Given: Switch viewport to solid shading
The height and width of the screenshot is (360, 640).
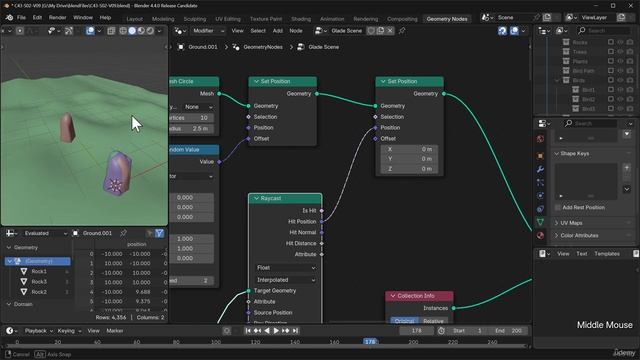Looking at the screenshot, I should click(132, 31).
